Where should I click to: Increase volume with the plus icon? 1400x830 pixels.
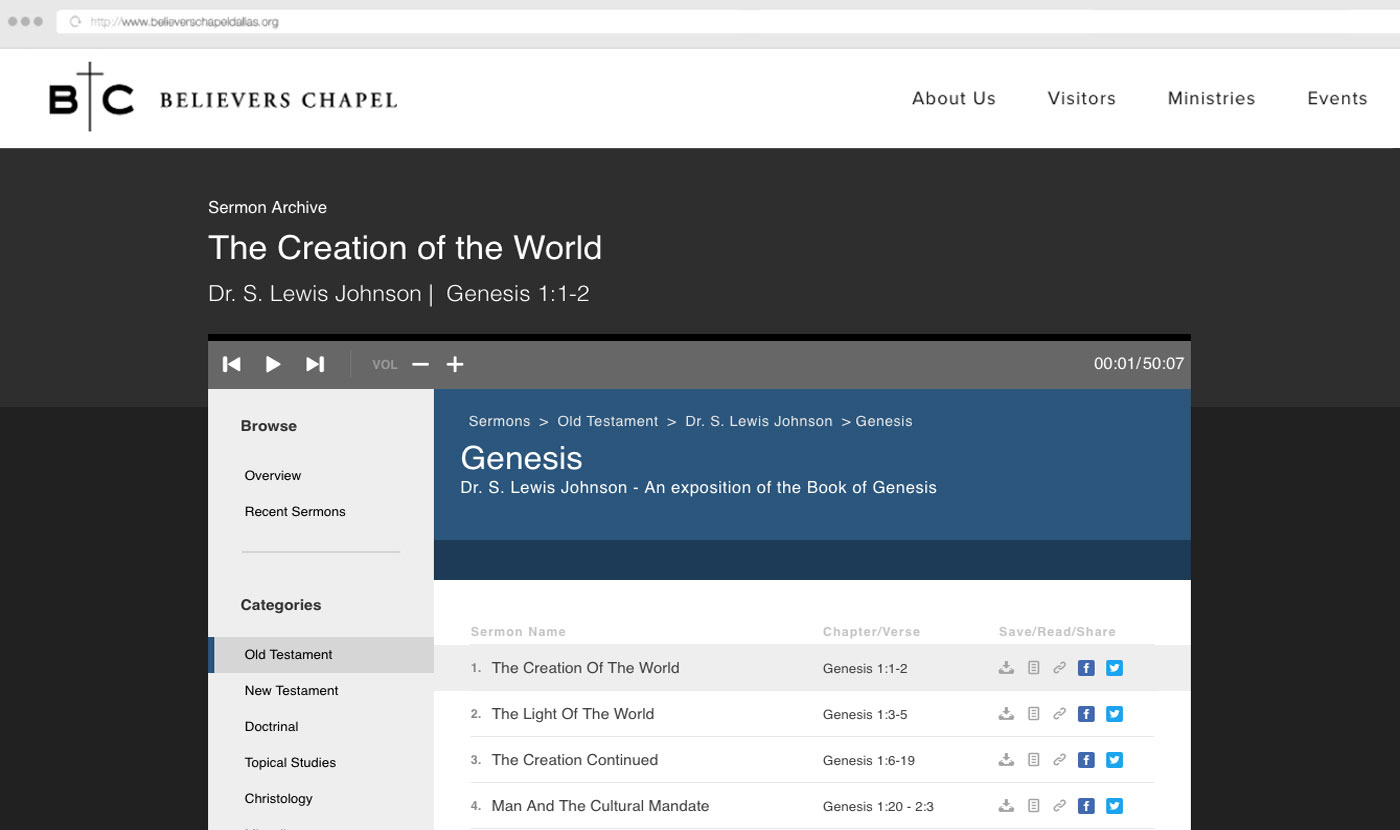455,364
